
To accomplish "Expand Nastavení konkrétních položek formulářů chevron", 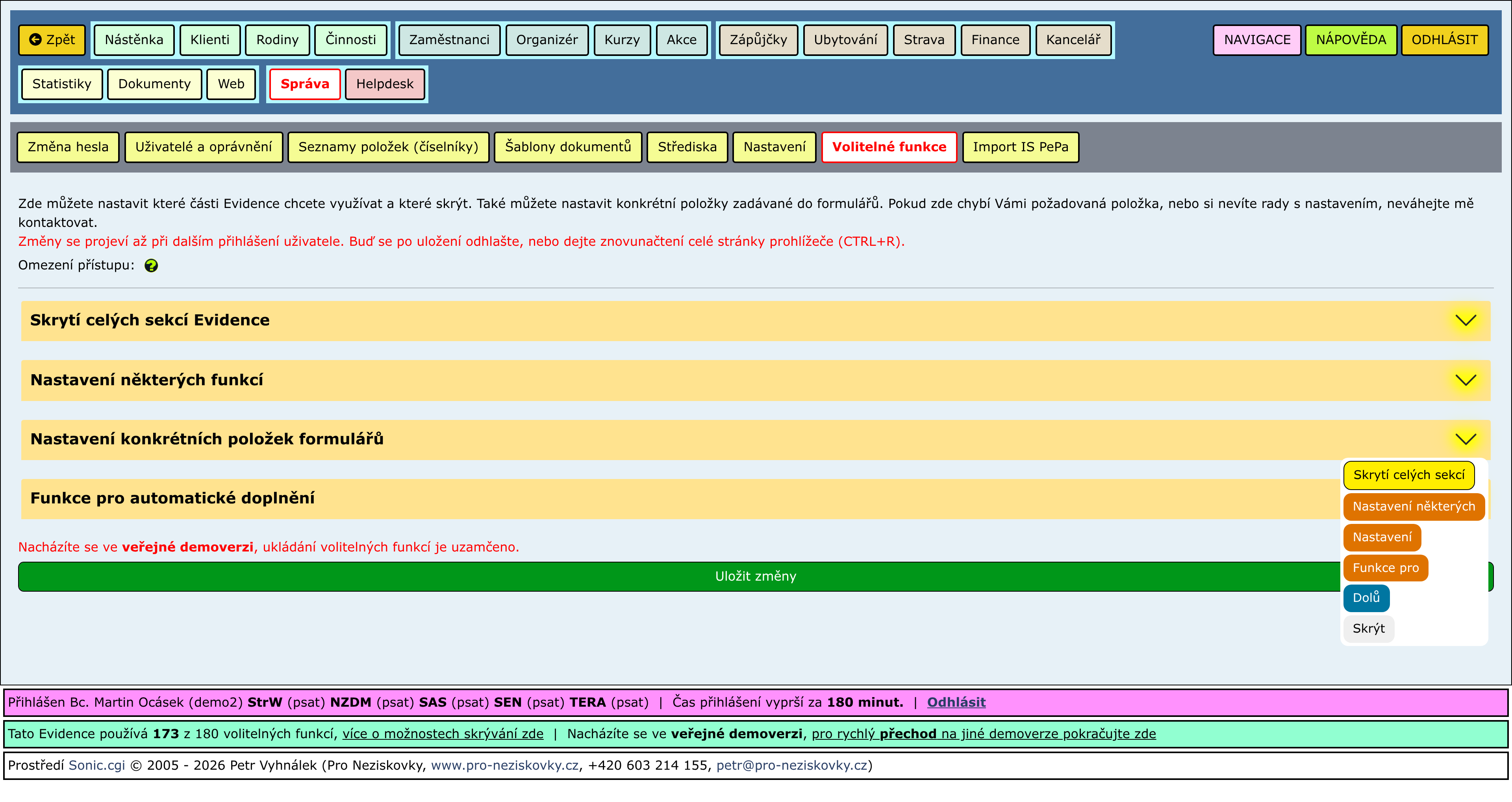I will [x=1465, y=439].
